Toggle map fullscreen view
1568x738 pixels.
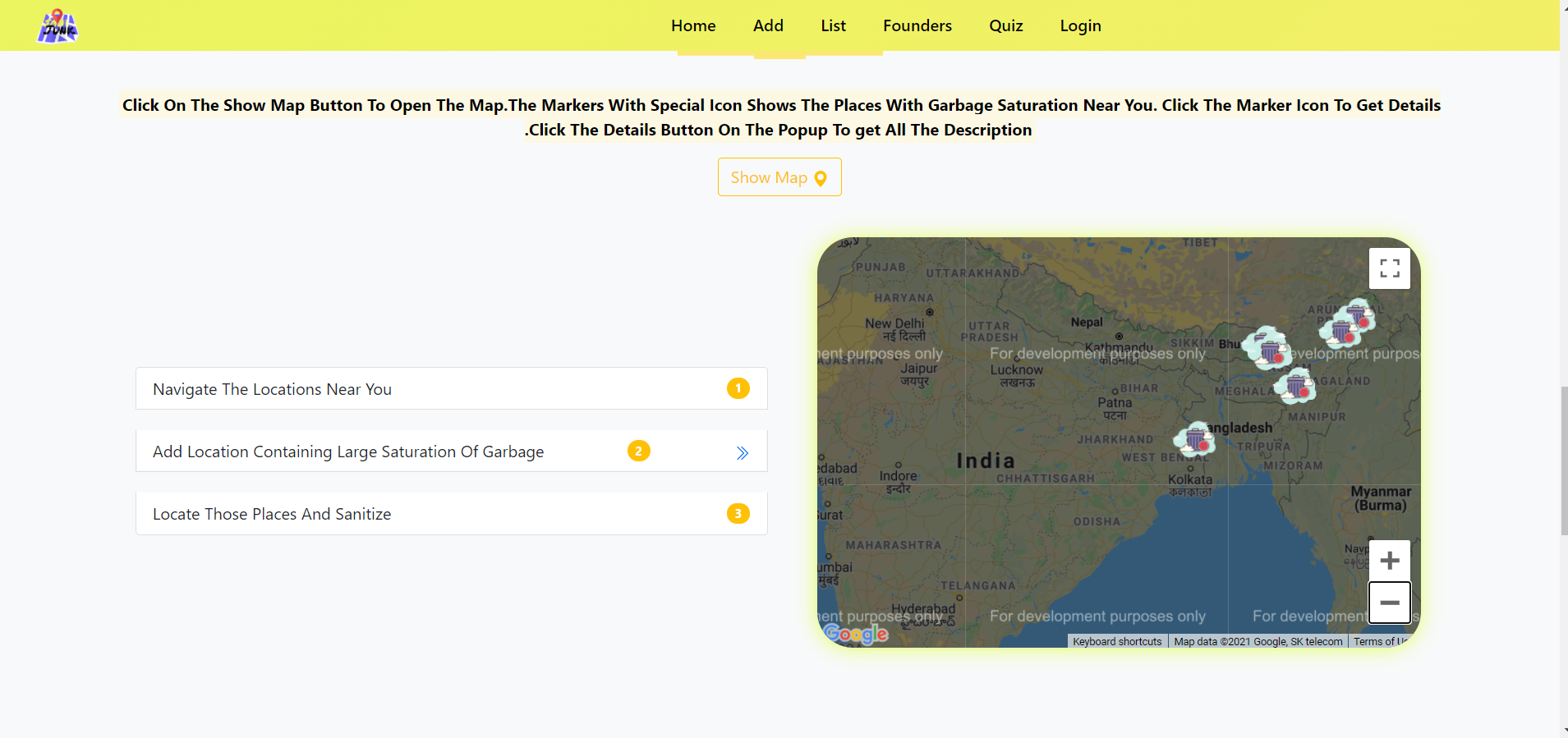point(1390,268)
